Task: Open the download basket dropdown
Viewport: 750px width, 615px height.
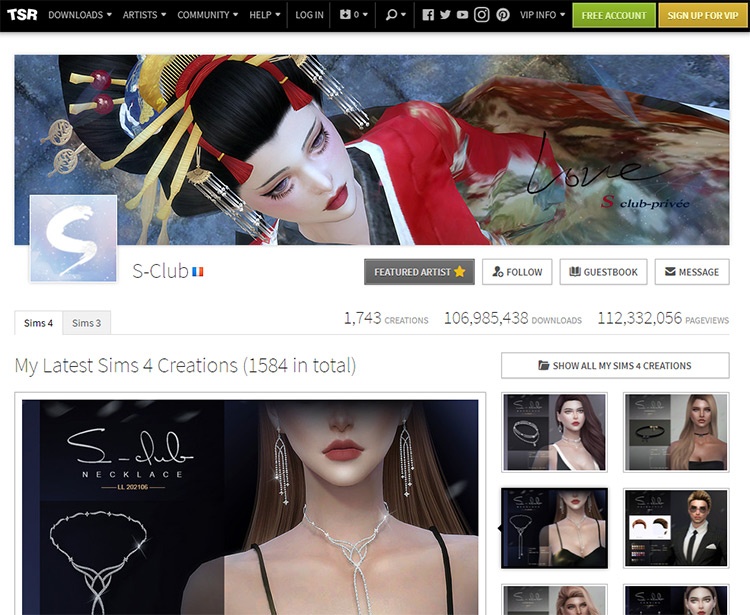Action: pyautogui.click(x=353, y=15)
